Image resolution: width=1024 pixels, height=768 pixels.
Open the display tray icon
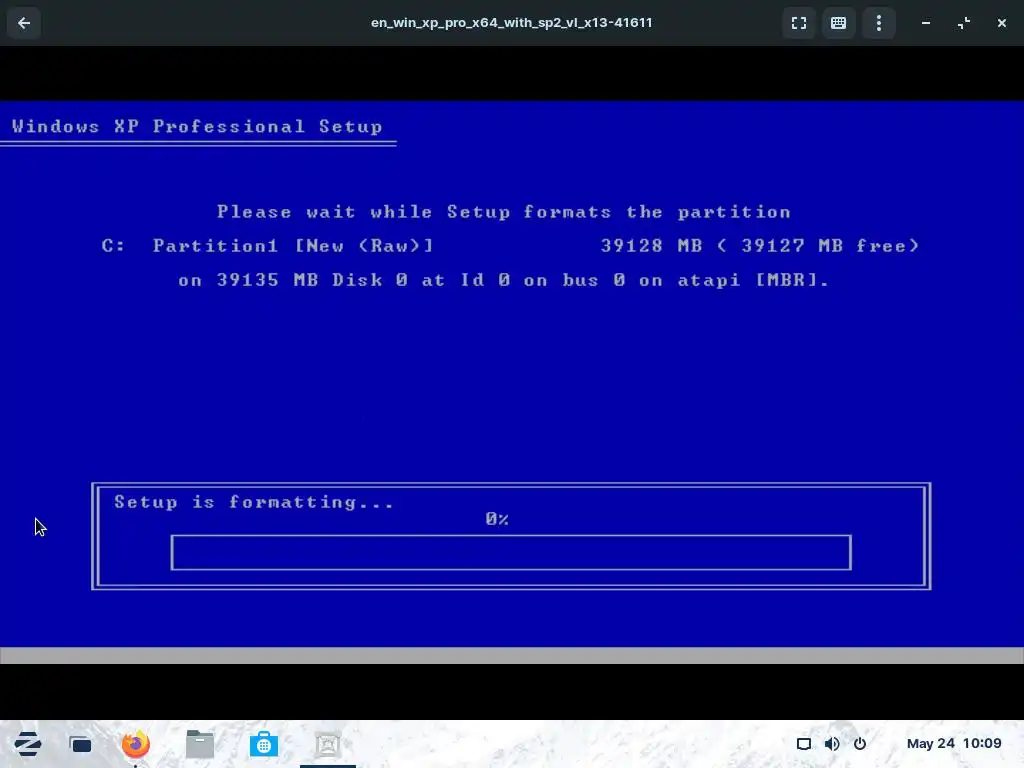pyautogui.click(x=804, y=744)
